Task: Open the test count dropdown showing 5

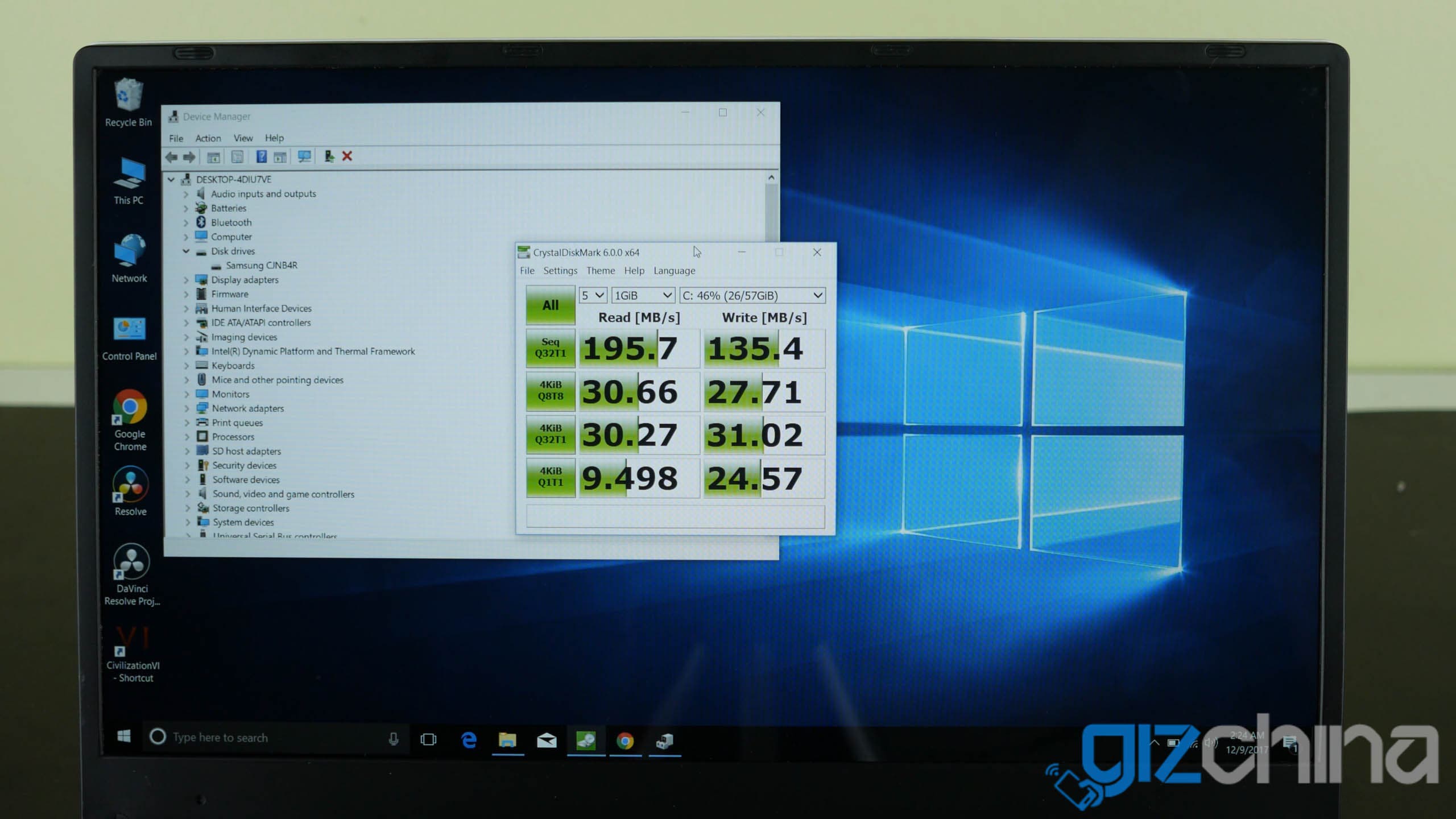Action: [592, 295]
